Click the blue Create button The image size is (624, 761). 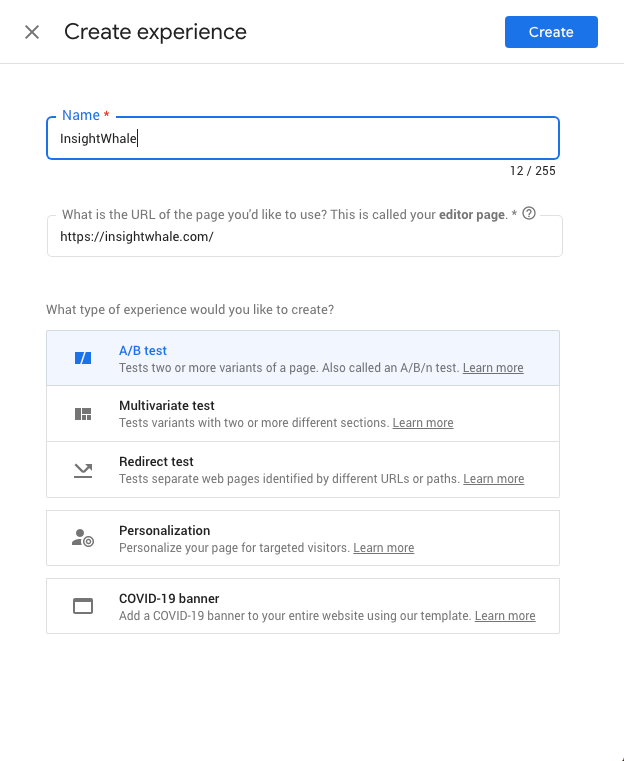point(551,32)
